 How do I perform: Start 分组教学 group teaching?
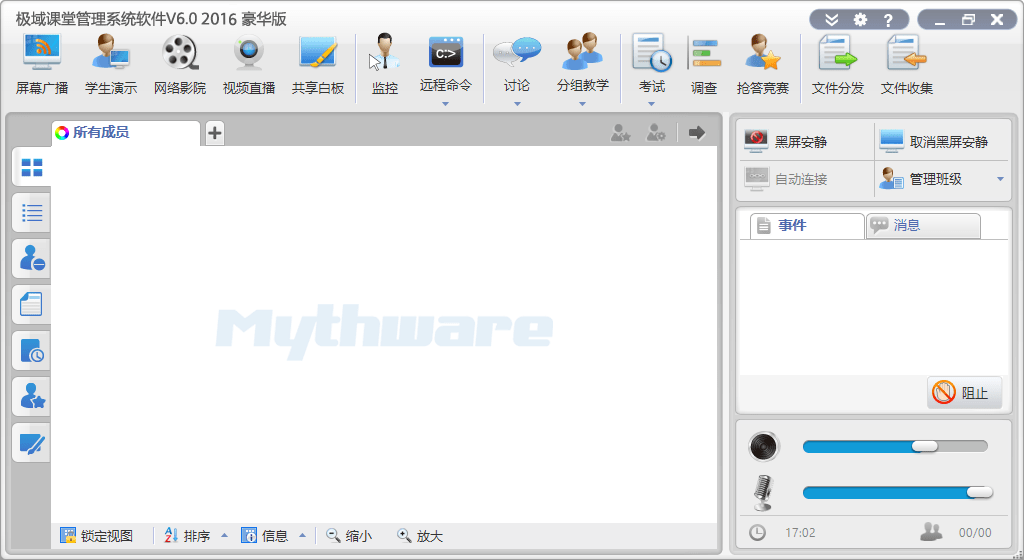[583, 63]
